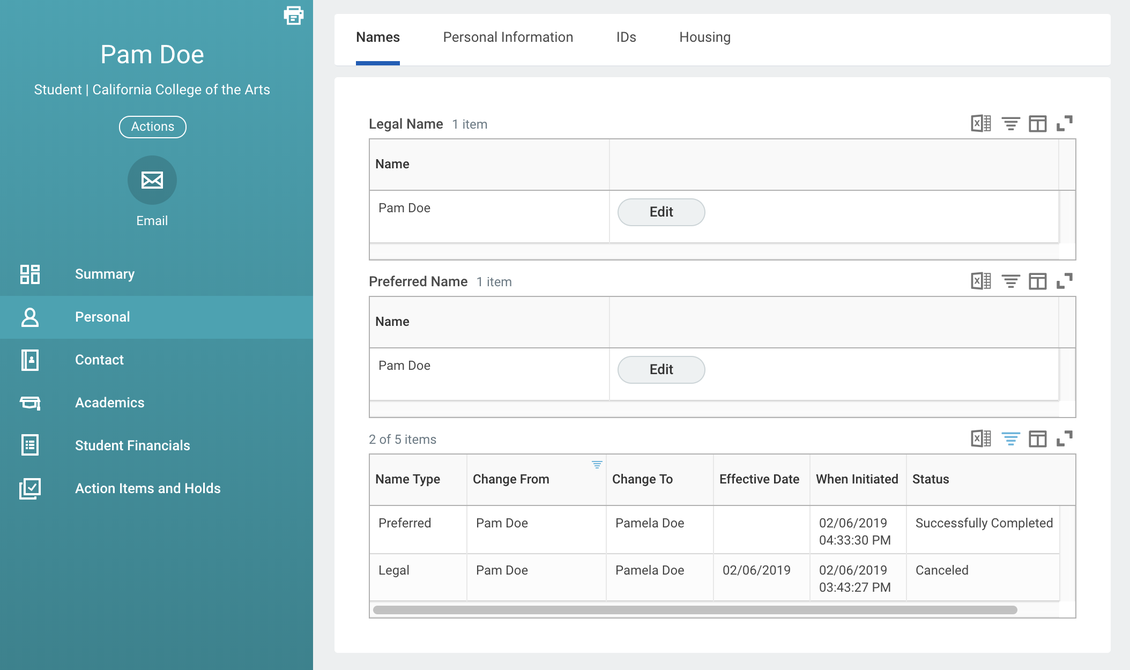Click the Summary dashboard icon in the sidebar
This screenshot has width=1130, height=670.
(x=30, y=274)
